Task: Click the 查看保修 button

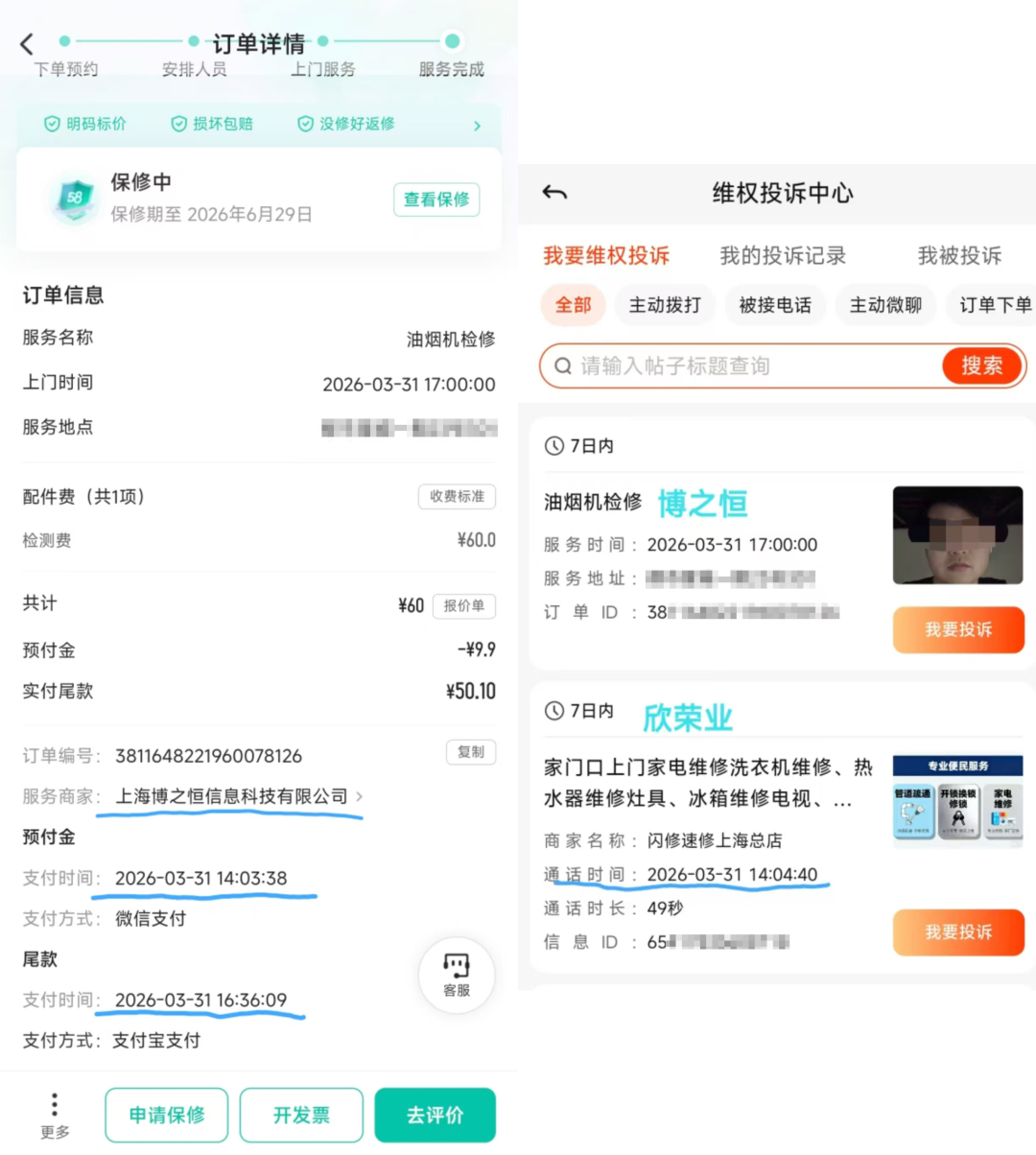Action: [x=436, y=200]
